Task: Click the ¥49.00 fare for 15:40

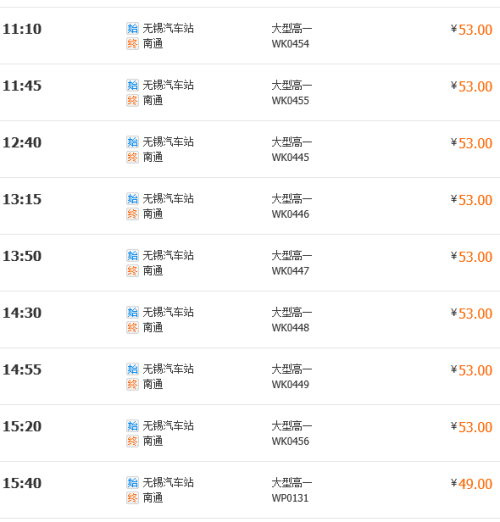Action: coord(471,484)
